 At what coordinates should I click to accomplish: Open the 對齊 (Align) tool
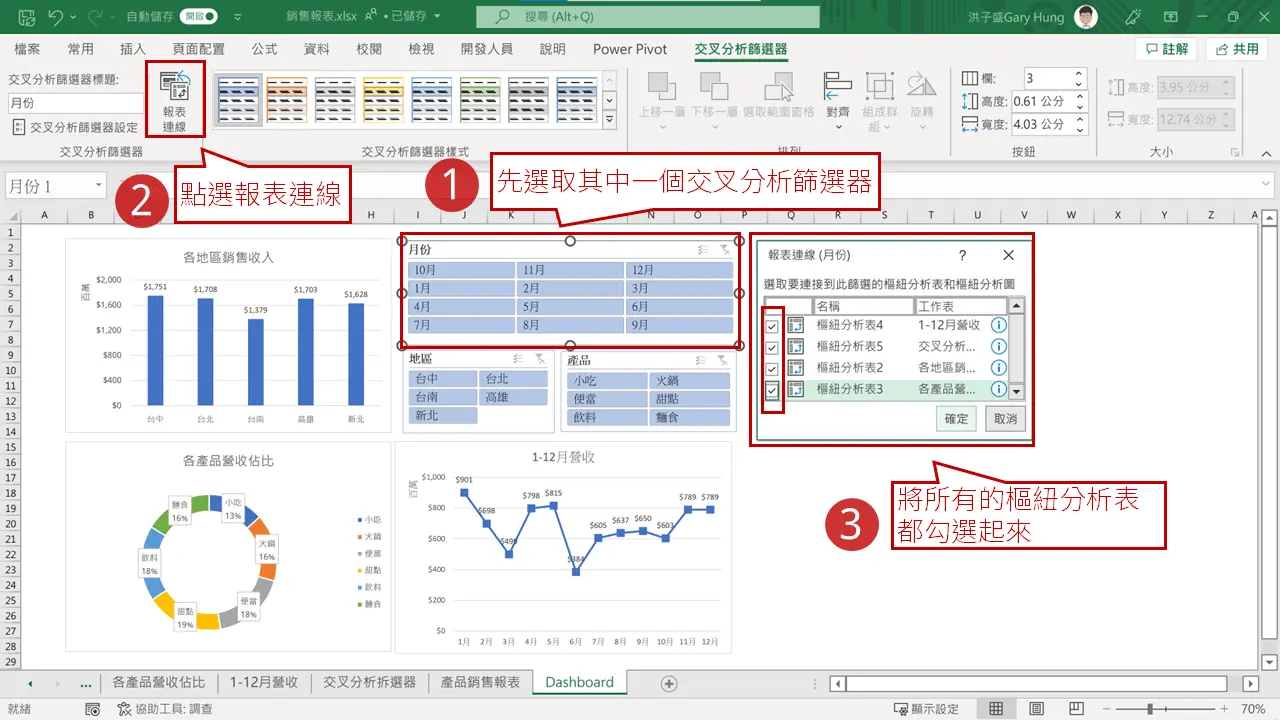(838, 101)
